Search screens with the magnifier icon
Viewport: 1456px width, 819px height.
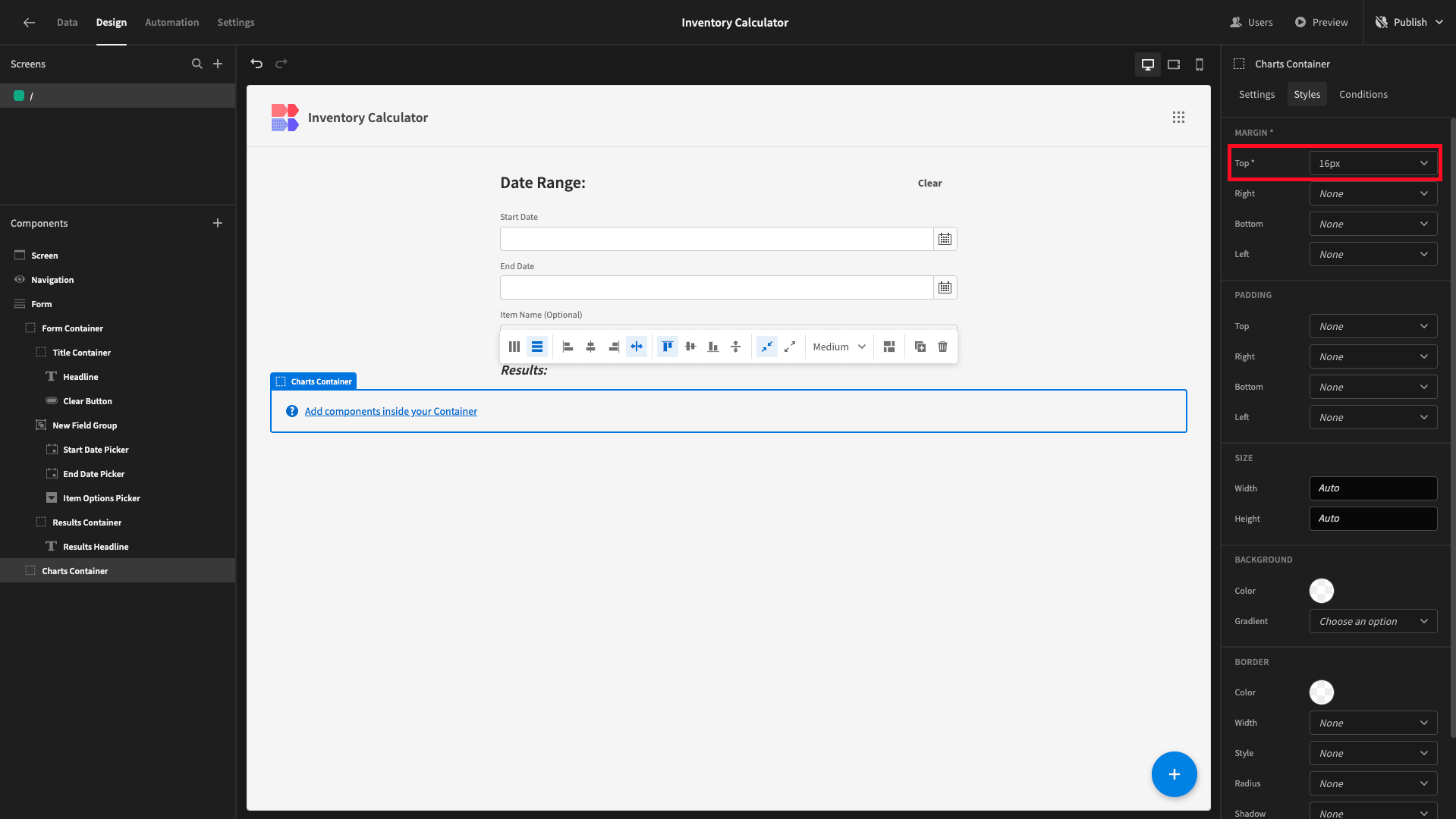197,64
